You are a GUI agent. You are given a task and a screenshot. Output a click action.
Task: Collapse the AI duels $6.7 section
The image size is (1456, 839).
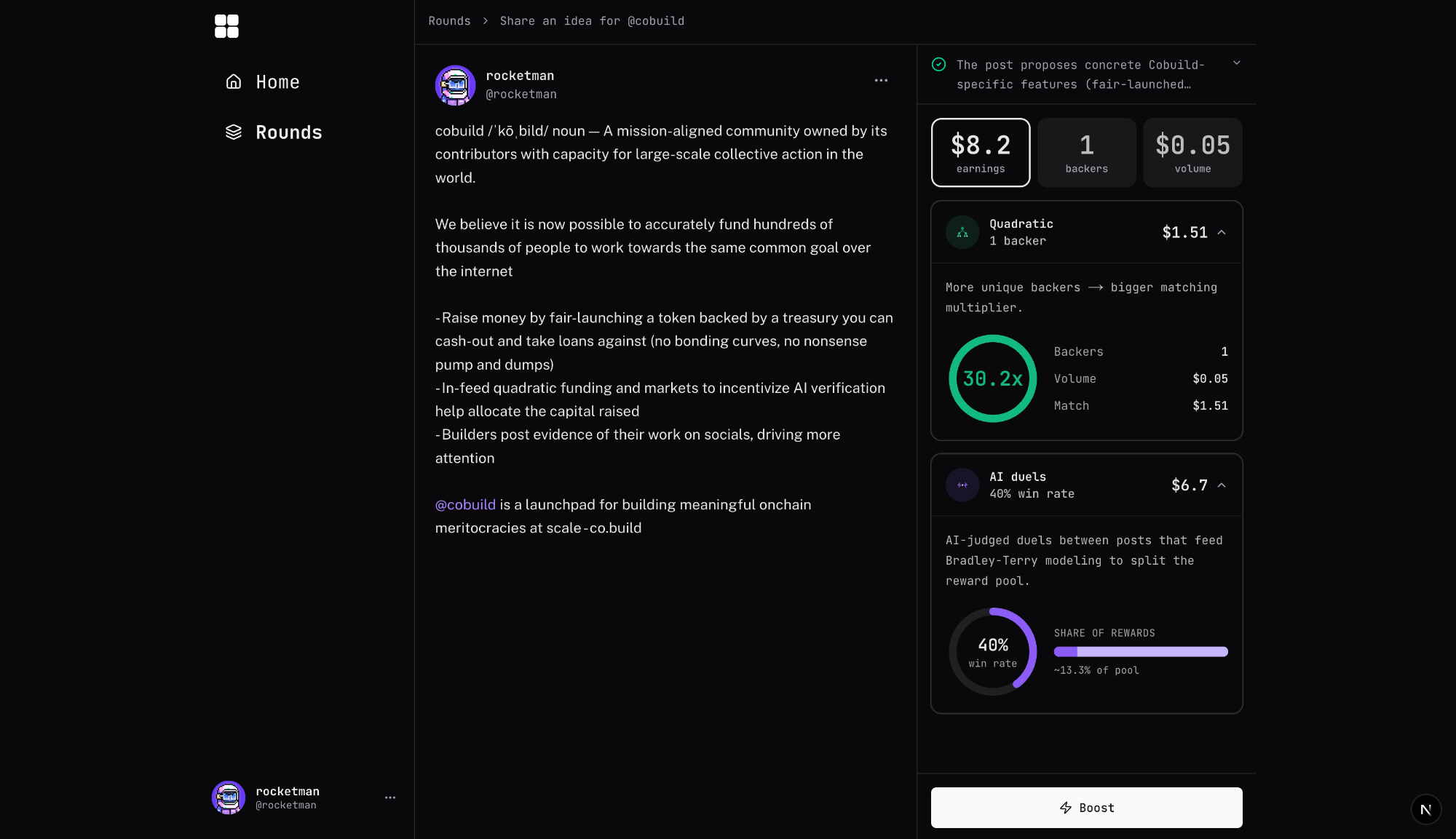click(1222, 485)
